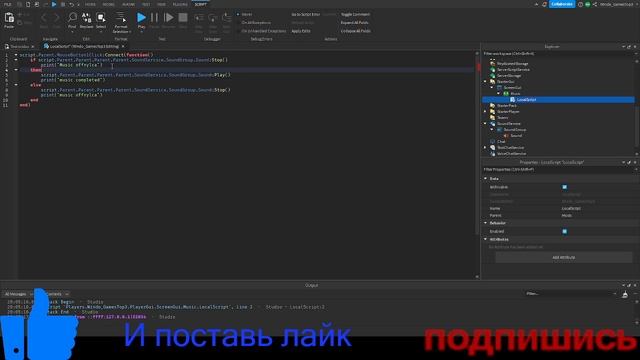
Task: Click the undo arrow in quick-access bar
Action: point(71,4)
